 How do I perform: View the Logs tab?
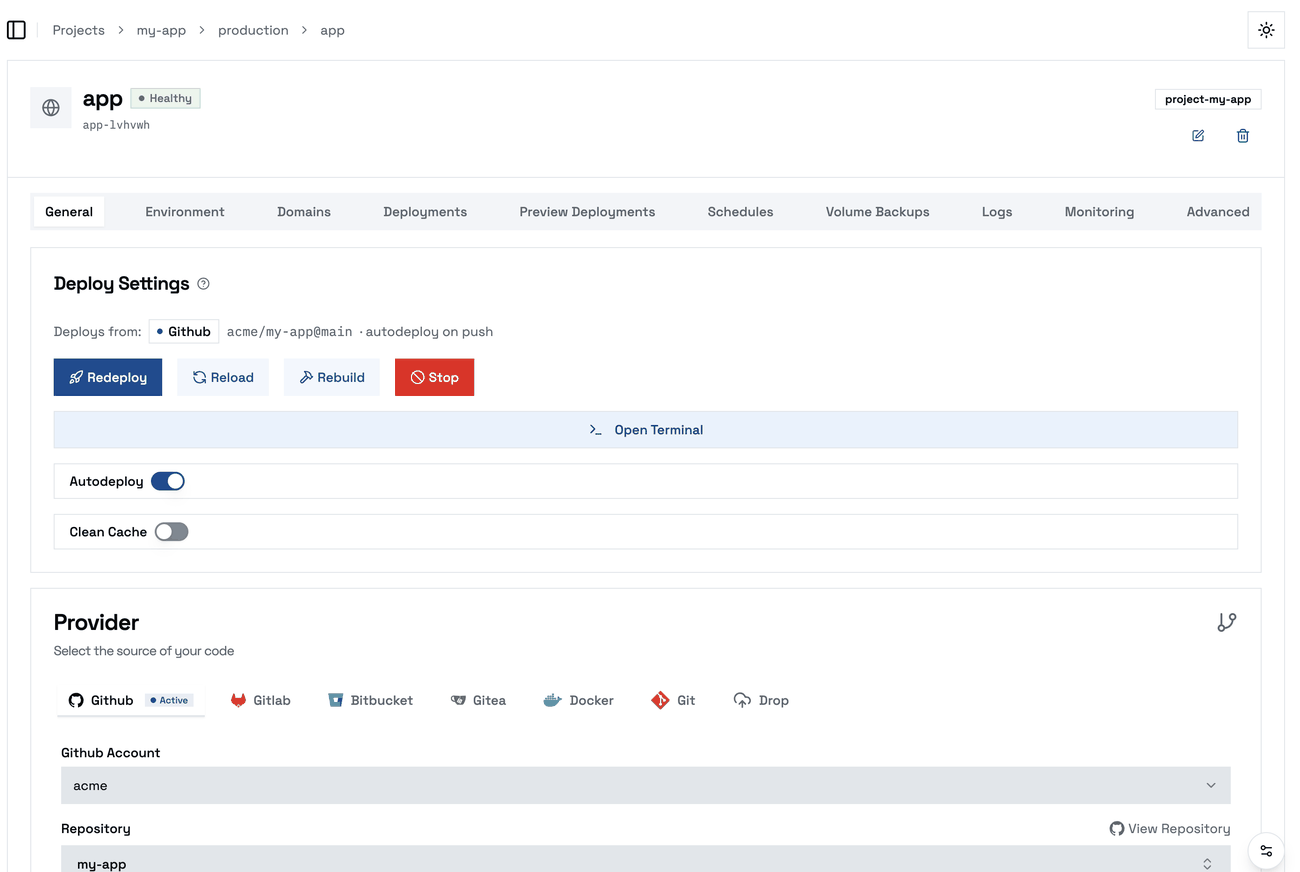[x=997, y=212]
